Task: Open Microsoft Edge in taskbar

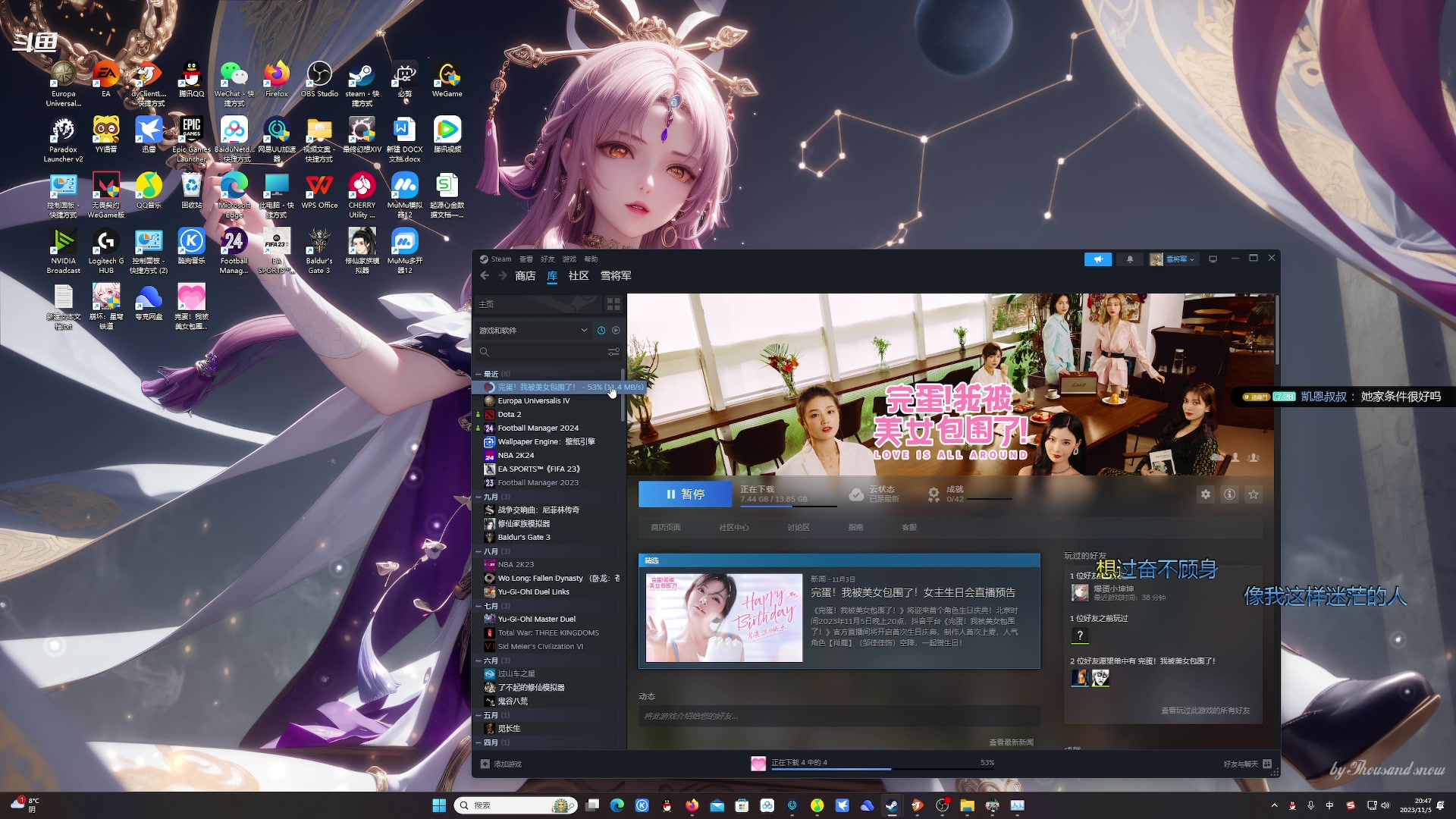Action: (617, 805)
